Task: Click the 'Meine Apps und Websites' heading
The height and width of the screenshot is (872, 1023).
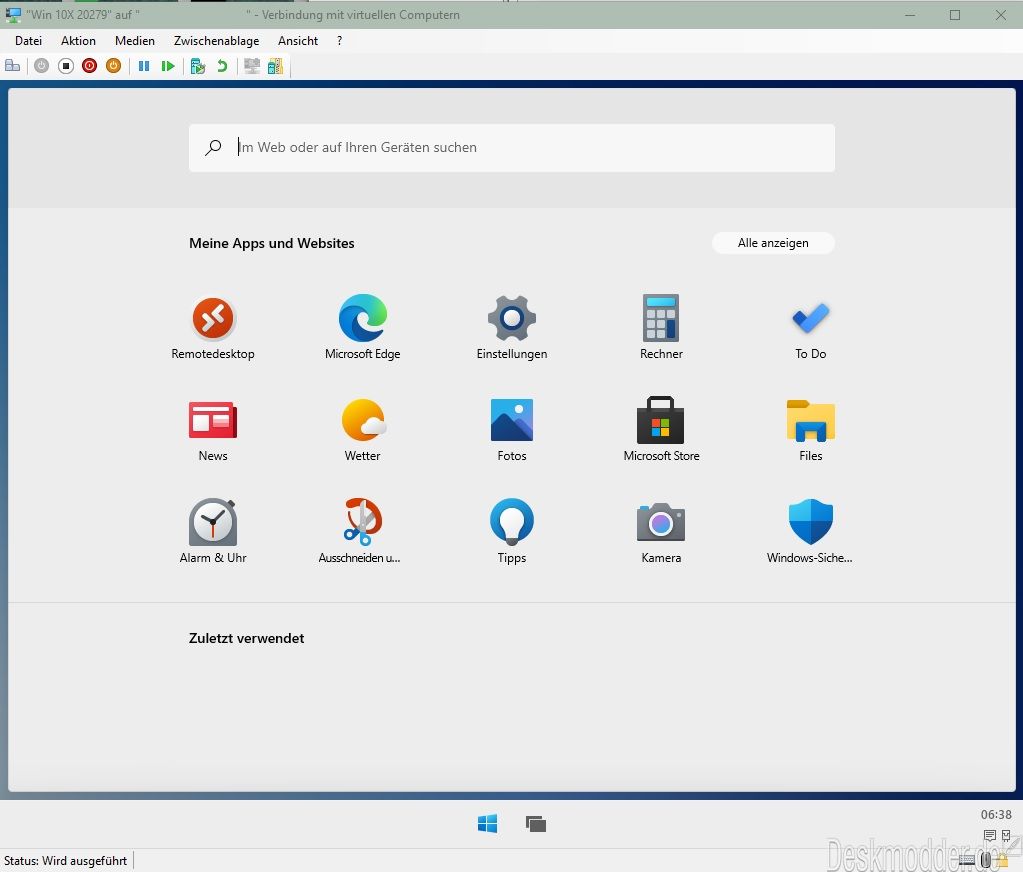Action: 271,243
